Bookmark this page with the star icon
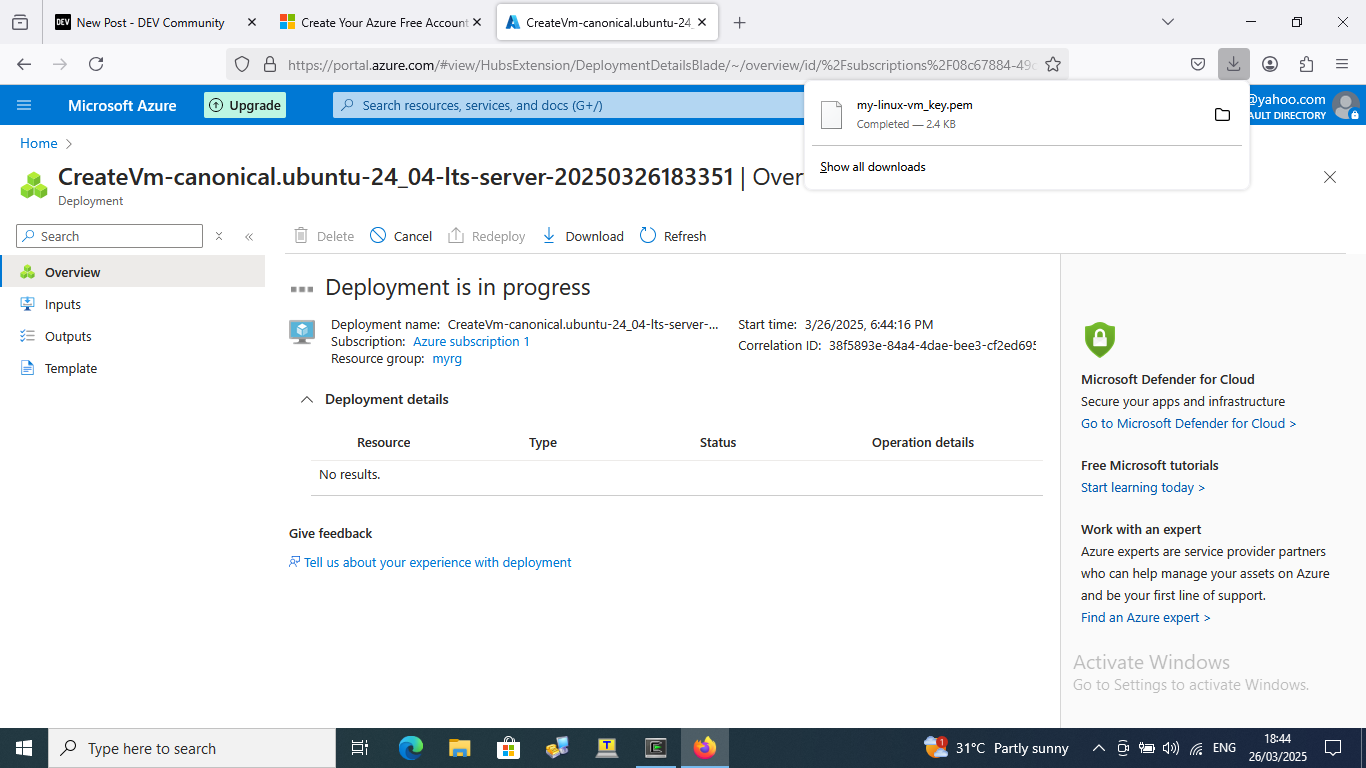Screen dimensions: 1366x768 (1053, 64)
